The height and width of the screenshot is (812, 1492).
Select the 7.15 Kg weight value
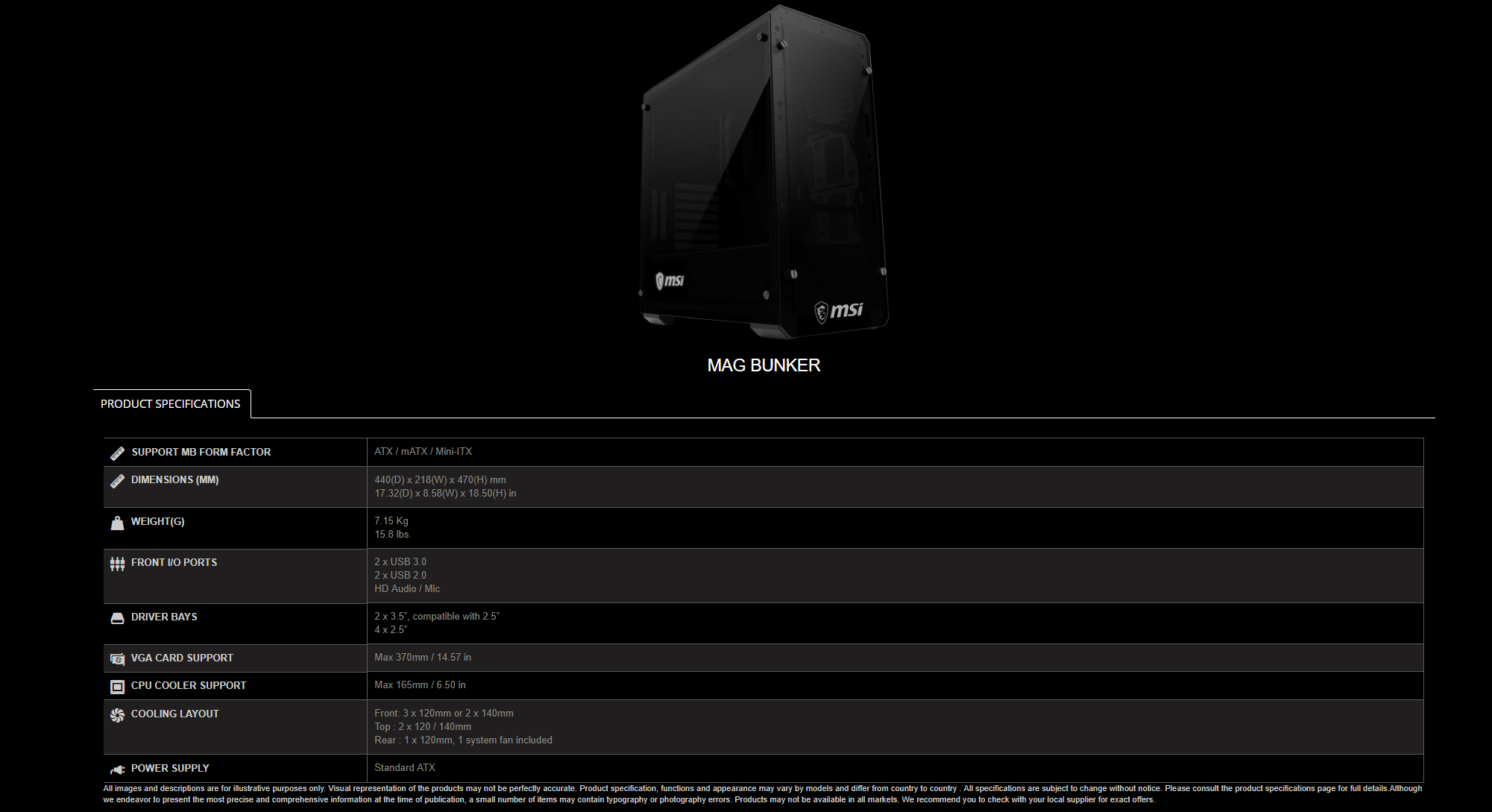pyautogui.click(x=390, y=520)
